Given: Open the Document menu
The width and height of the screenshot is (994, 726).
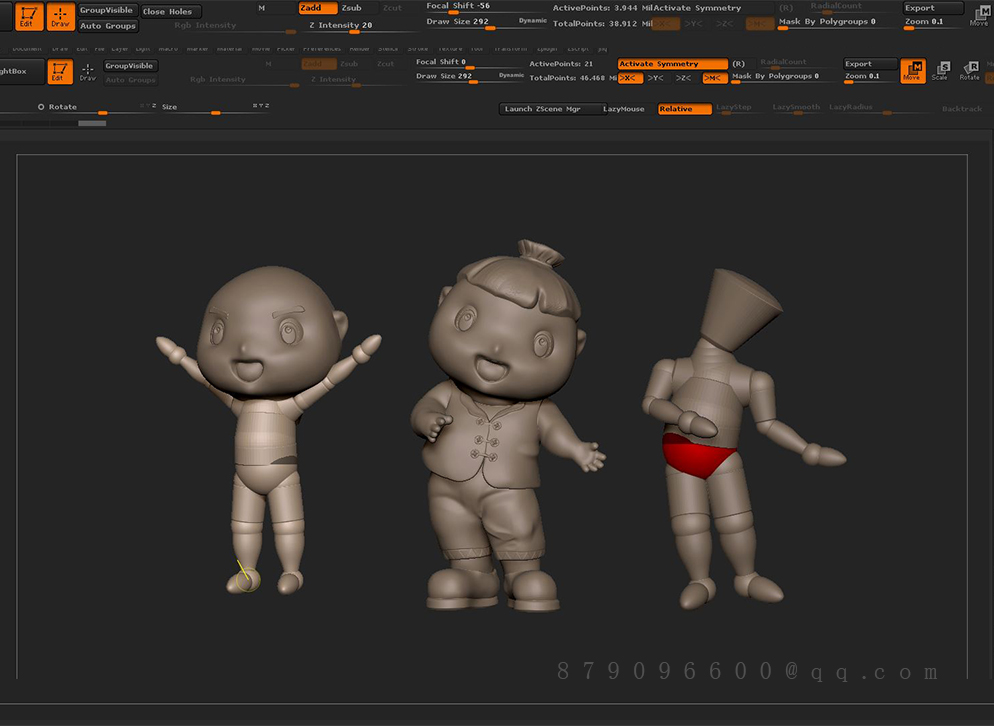Looking at the screenshot, I should [x=27, y=49].
